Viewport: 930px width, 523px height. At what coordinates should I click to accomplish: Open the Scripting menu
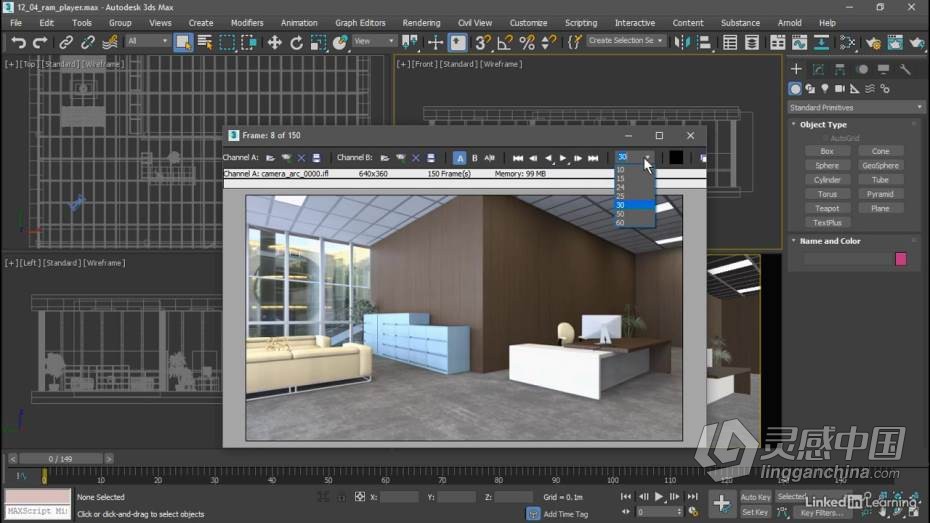pyautogui.click(x=581, y=23)
